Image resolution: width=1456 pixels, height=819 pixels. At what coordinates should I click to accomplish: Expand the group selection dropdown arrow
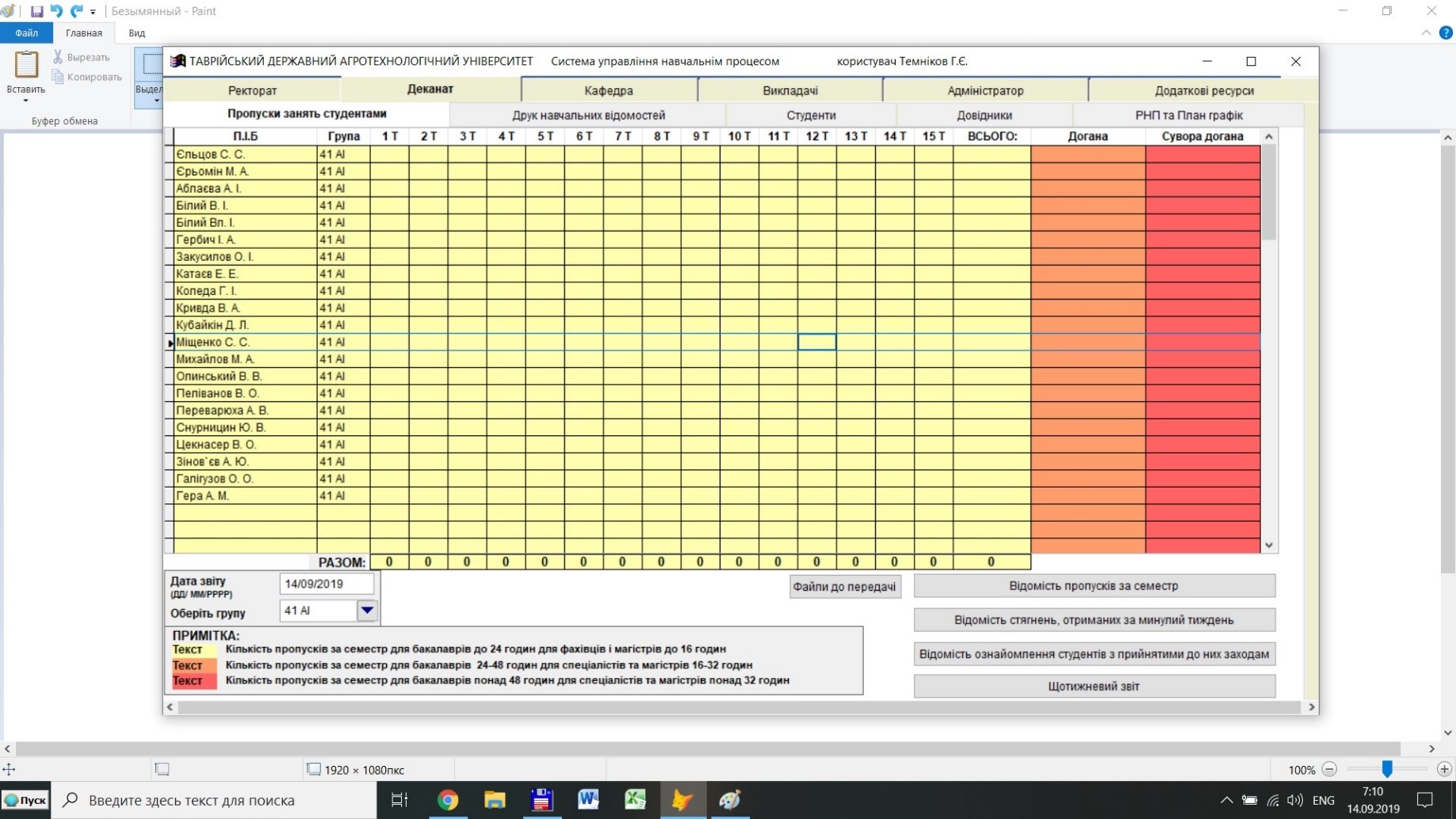pyautogui.click(x=367, y=610)
